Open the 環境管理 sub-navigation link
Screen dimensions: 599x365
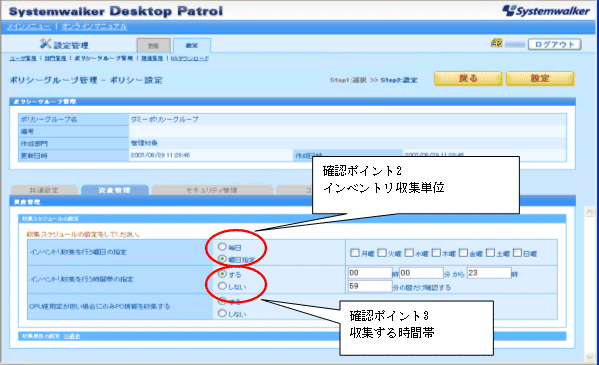pyautogui.click(x=152, y=58)
